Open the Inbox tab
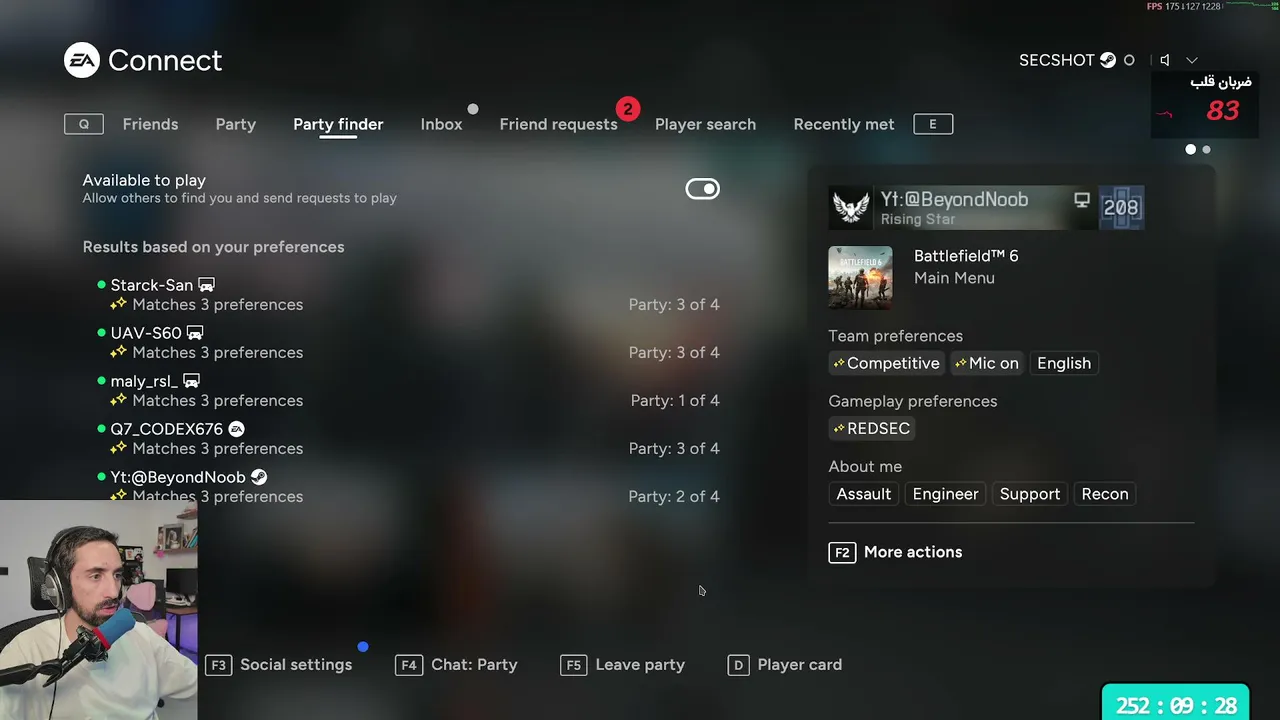This screenshot has width=1280, height=720. pyautogui.click(x=441, y=124)
